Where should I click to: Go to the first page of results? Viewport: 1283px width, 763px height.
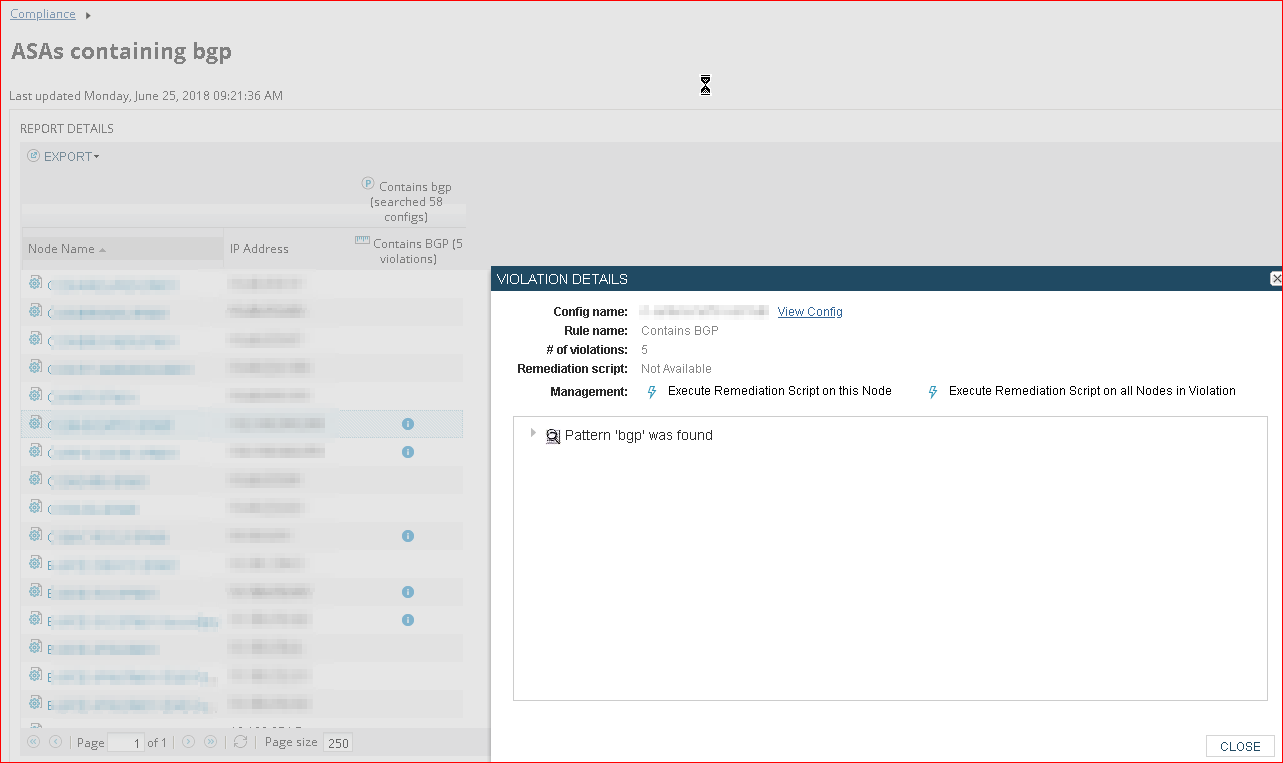34,742
